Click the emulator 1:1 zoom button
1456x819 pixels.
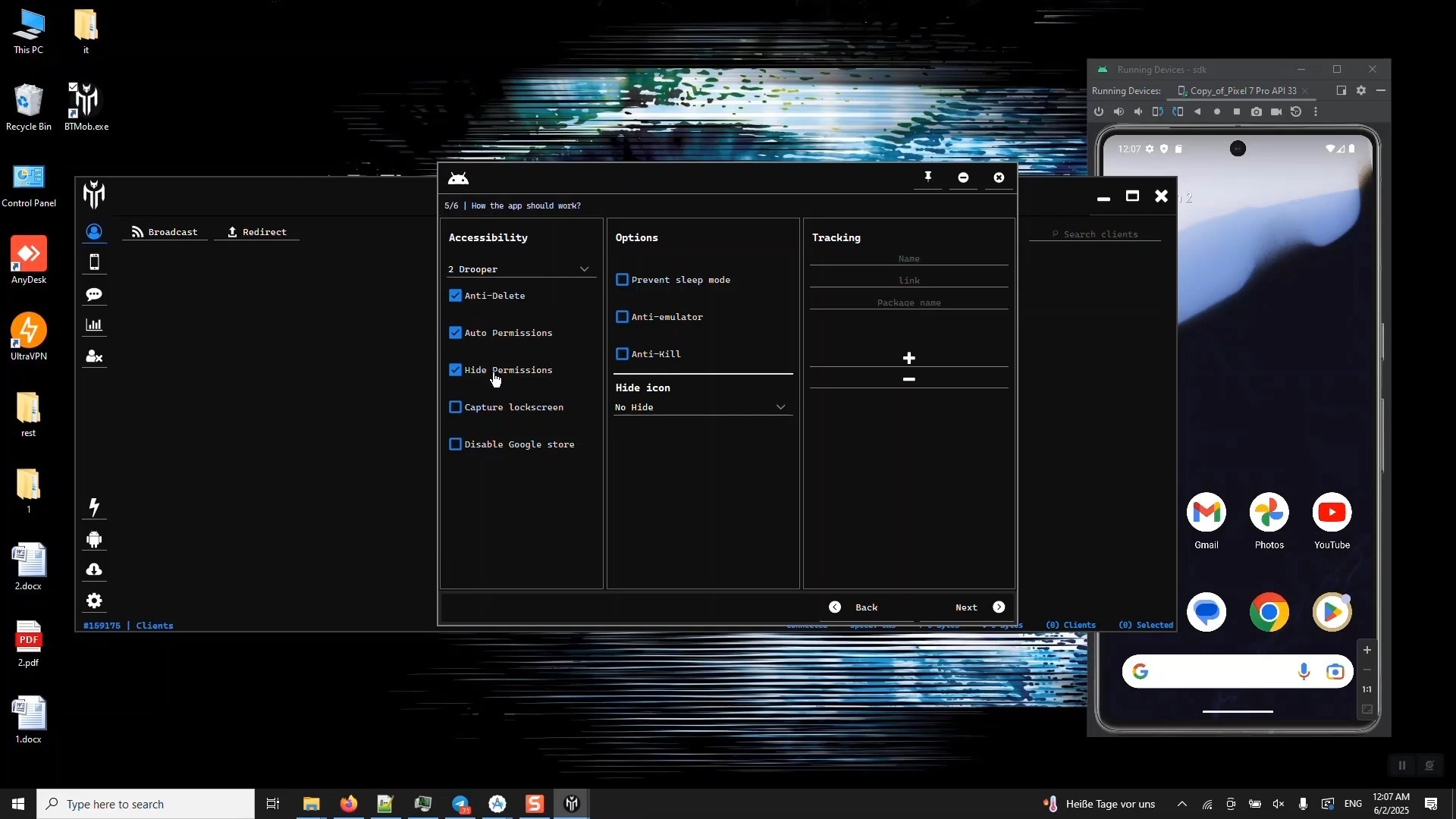coord(1367,689)
